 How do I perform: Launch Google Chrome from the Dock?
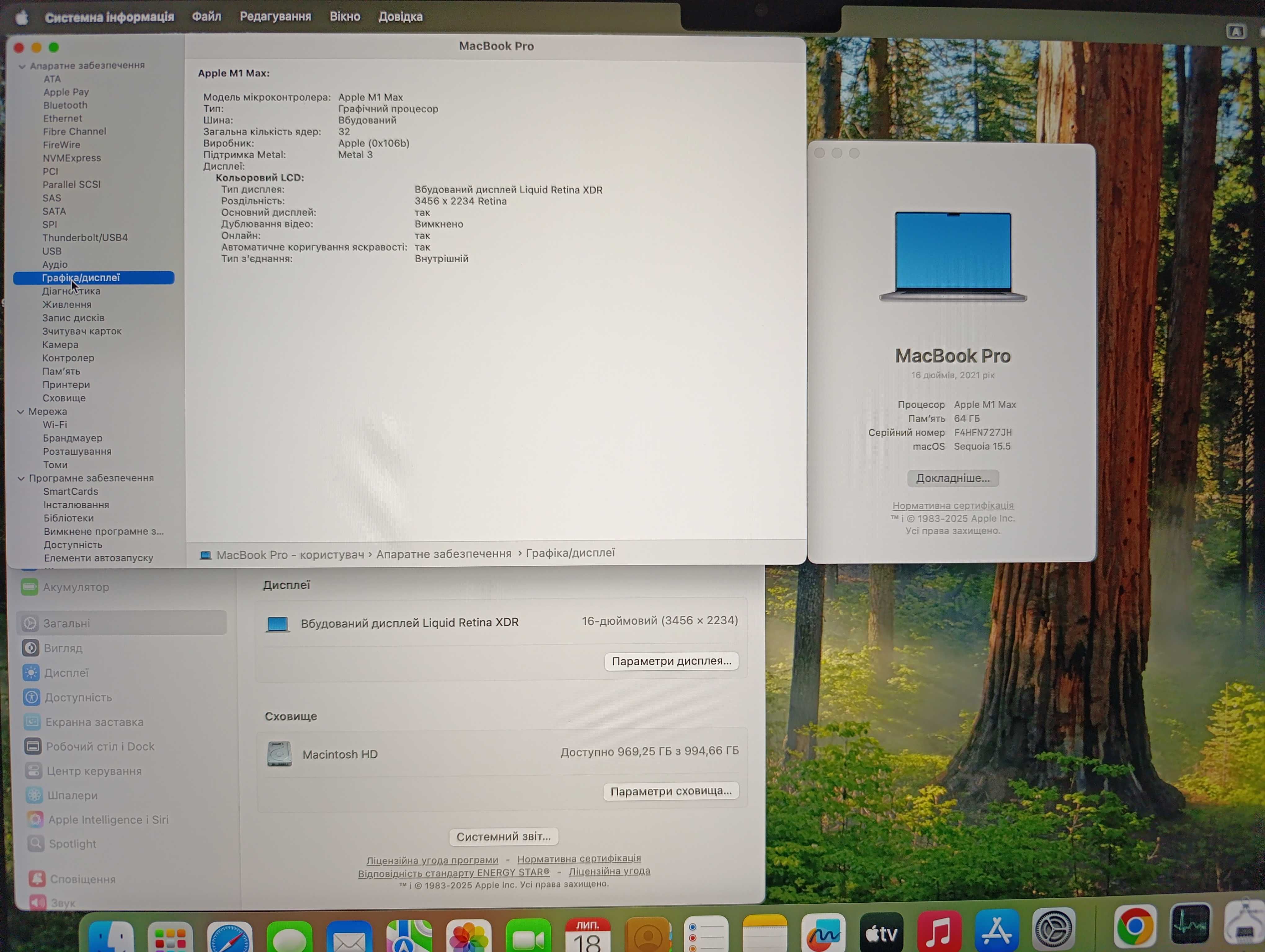[x=1135, y=926]
